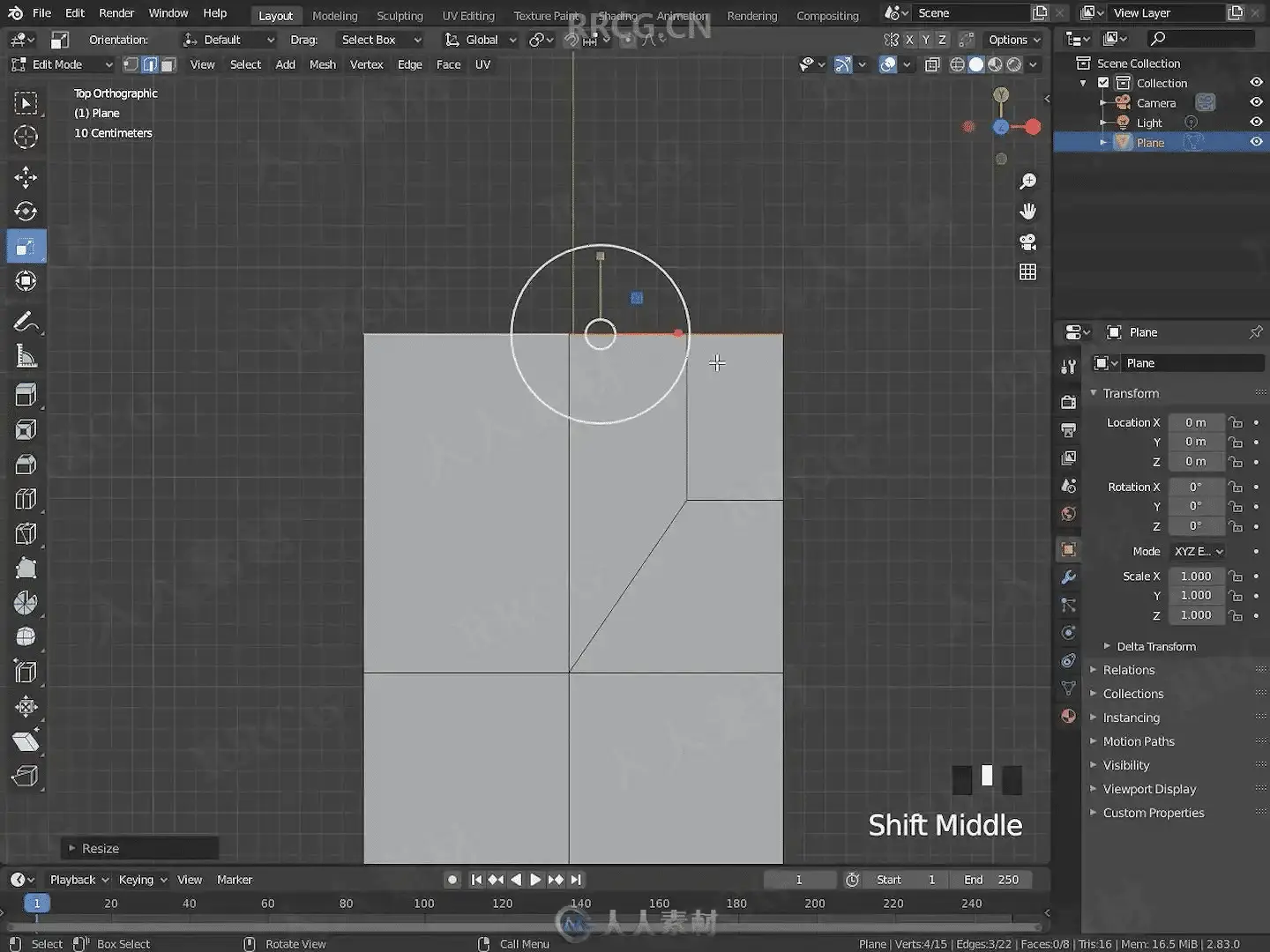Switch to the UV Editing workspace tab
Image resolution: width=1270 pixels, height=952 pixels.
pyautogui.click(x=468, y=16)
